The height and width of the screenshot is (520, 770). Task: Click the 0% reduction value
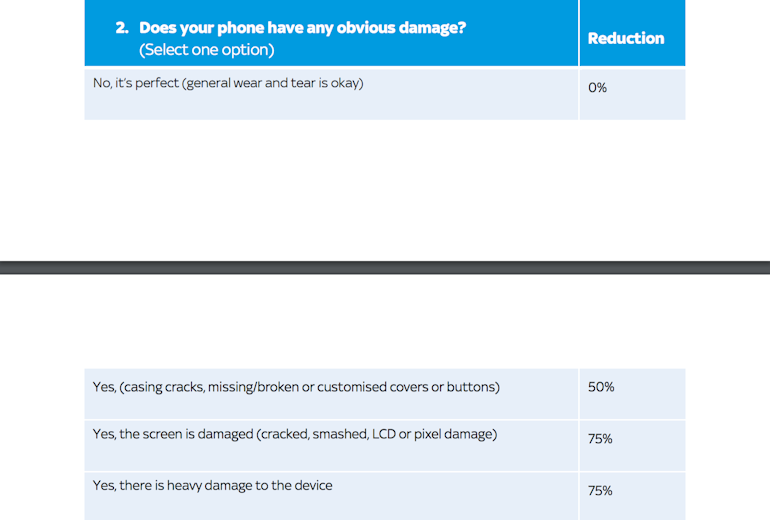(597, 88)
